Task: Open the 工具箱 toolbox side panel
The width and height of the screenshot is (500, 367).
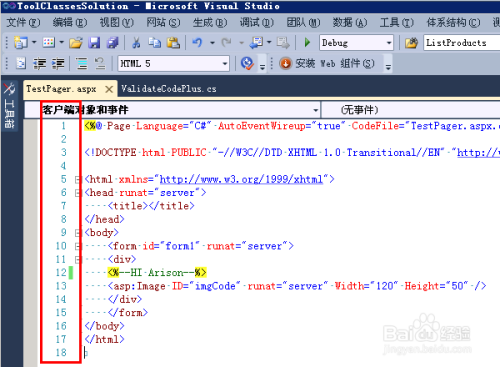Action: (x=9, y=106)
